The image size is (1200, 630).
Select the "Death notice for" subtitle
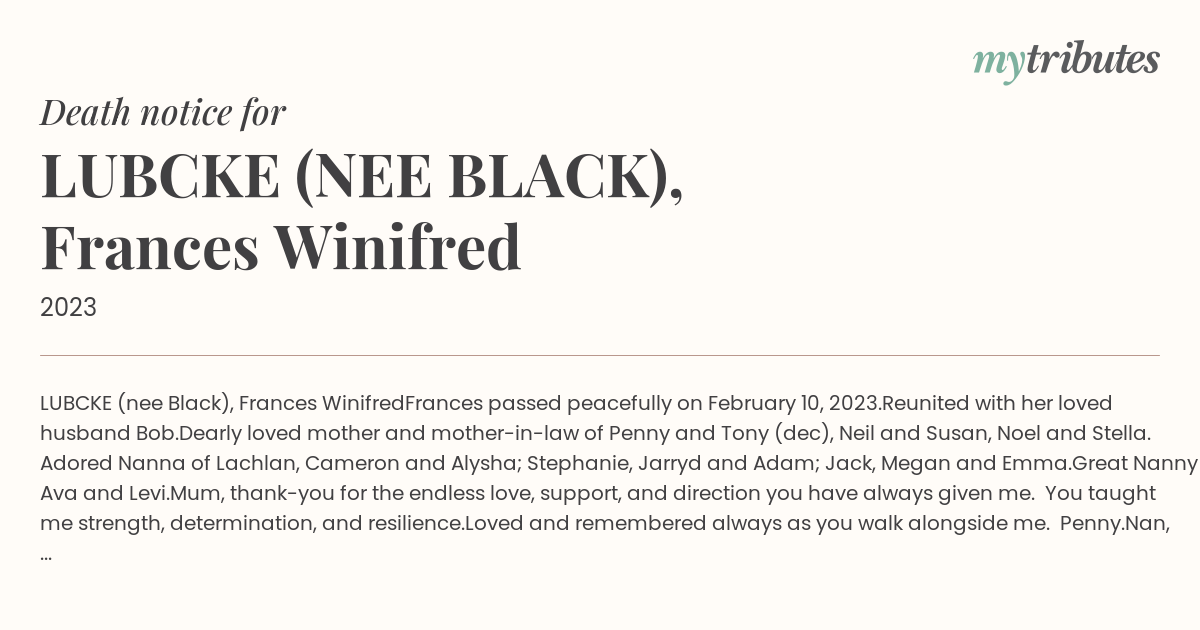163,112
